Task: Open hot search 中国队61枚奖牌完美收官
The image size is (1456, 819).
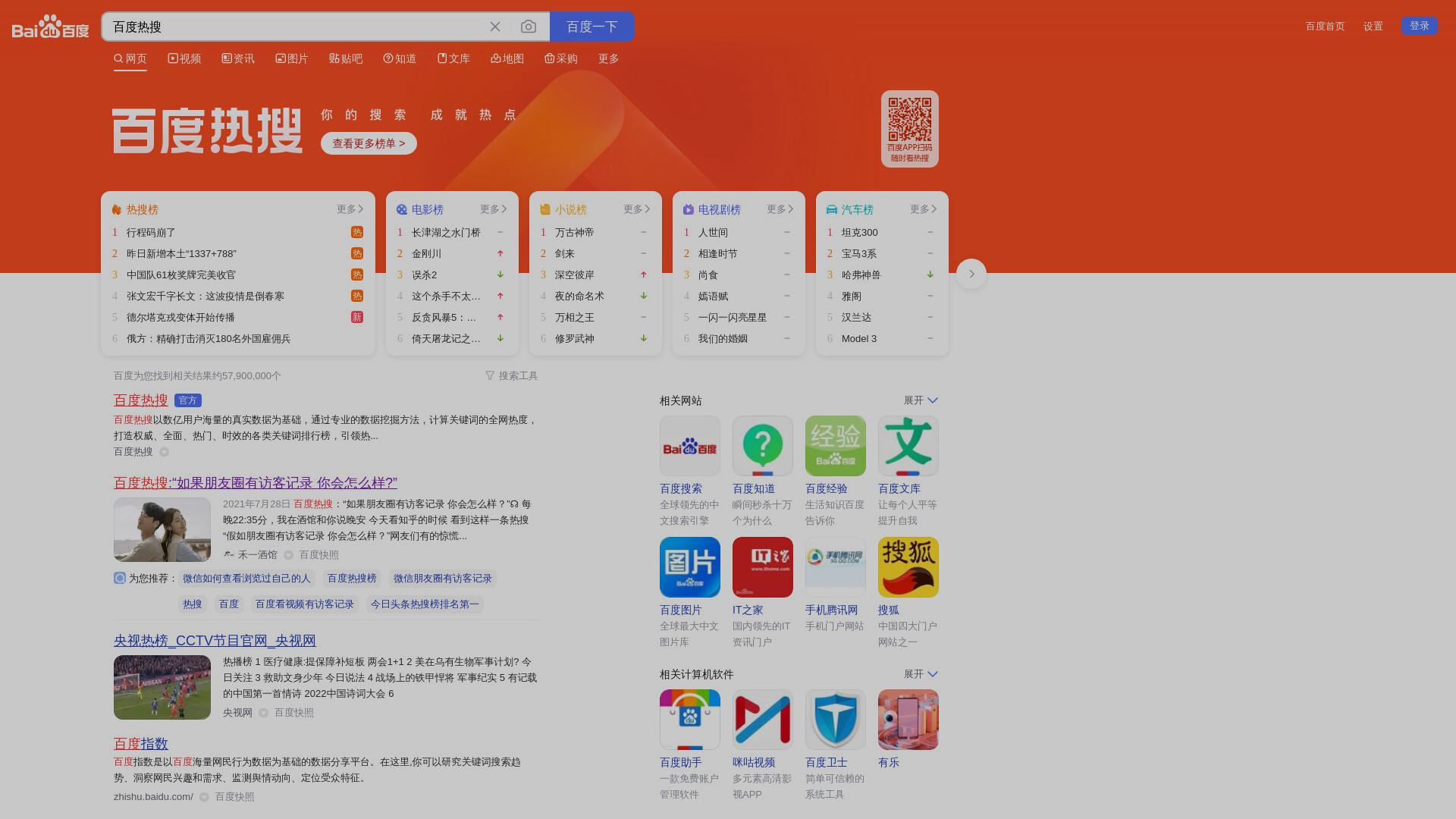Action: (x=181, y=275)
